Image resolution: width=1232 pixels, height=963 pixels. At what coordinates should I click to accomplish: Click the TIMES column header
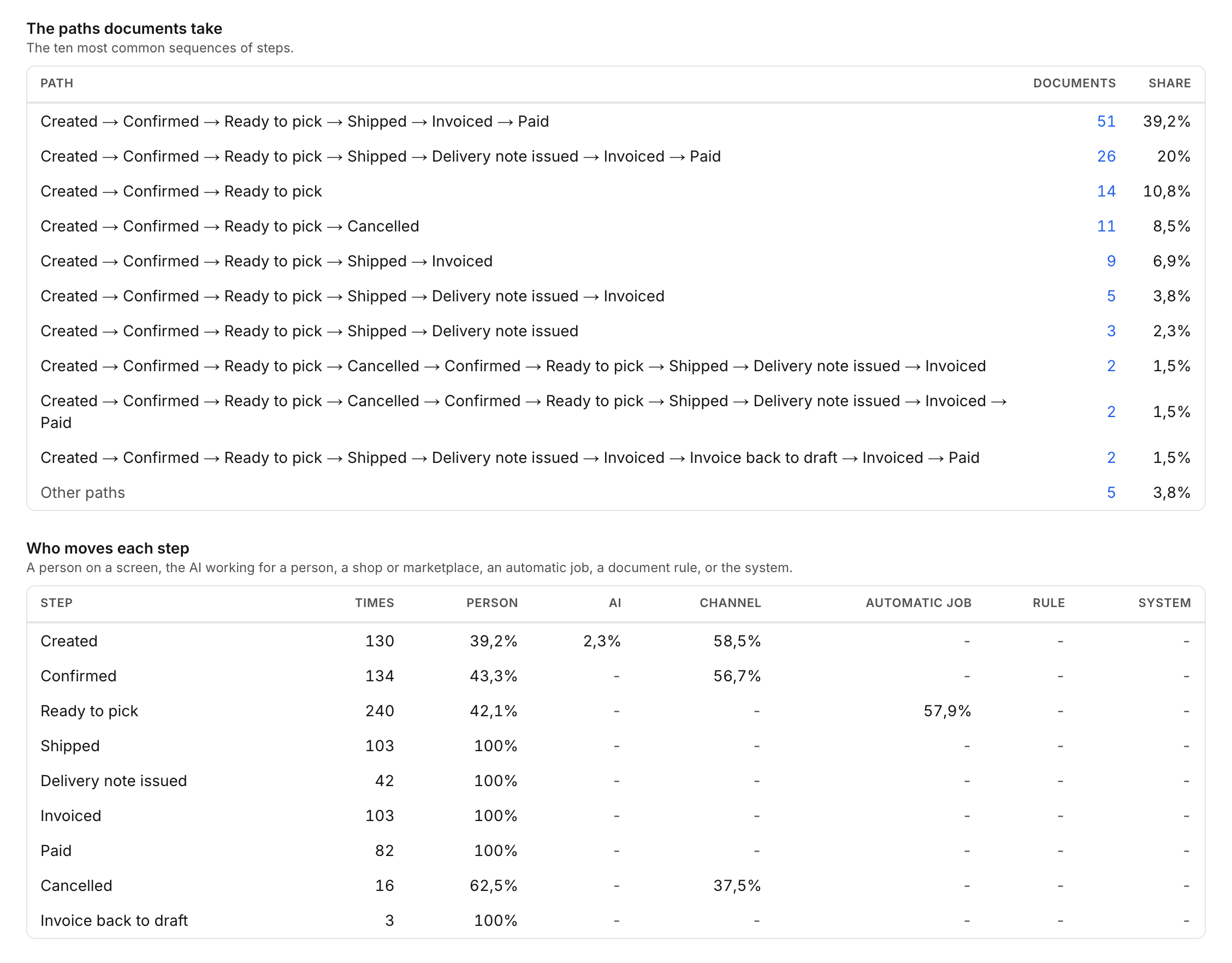coord(374,603)
